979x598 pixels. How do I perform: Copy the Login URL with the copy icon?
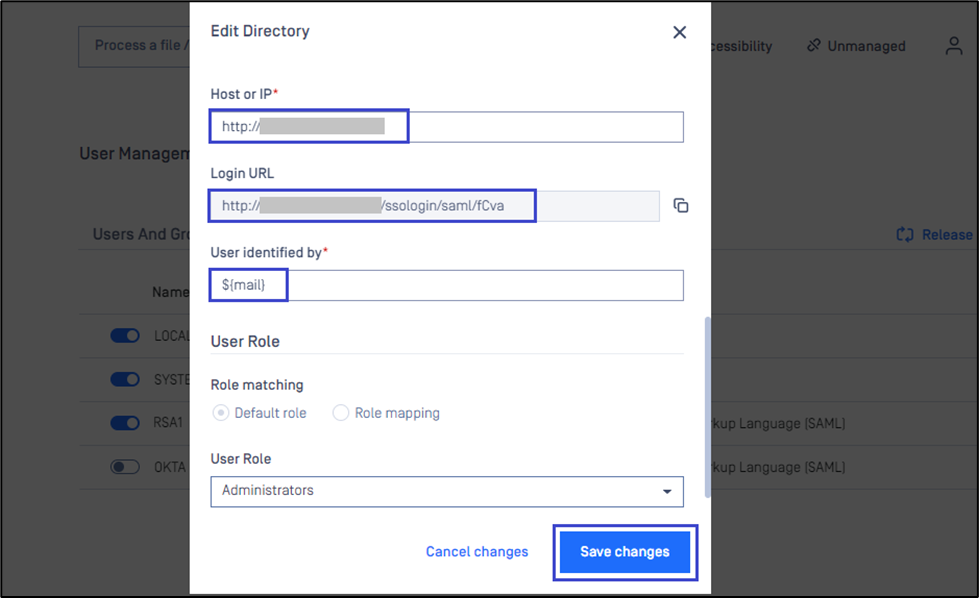click(681, 206)
